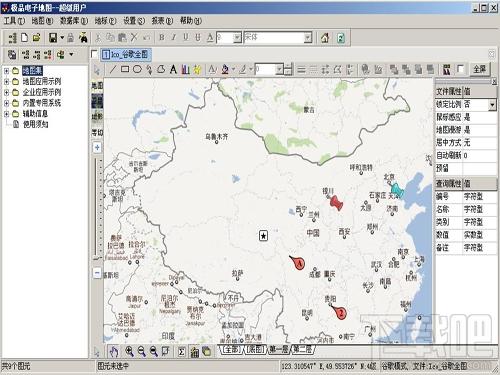The width and height of the screenshot is (500, 375).
Task: Switch to the 第一层 layer tab
Action: tap(279, 349)
